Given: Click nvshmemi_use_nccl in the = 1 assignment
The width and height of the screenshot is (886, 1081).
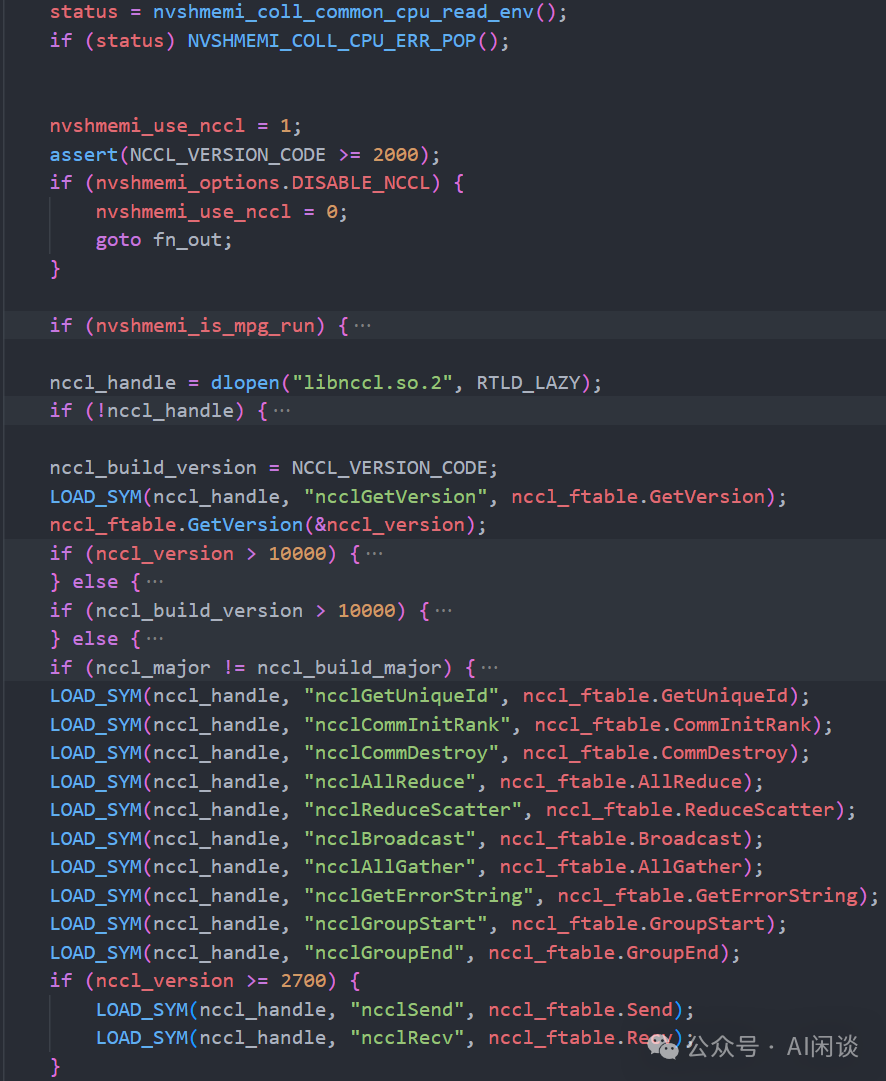Looking at the screenshot, I should (147, 126).
